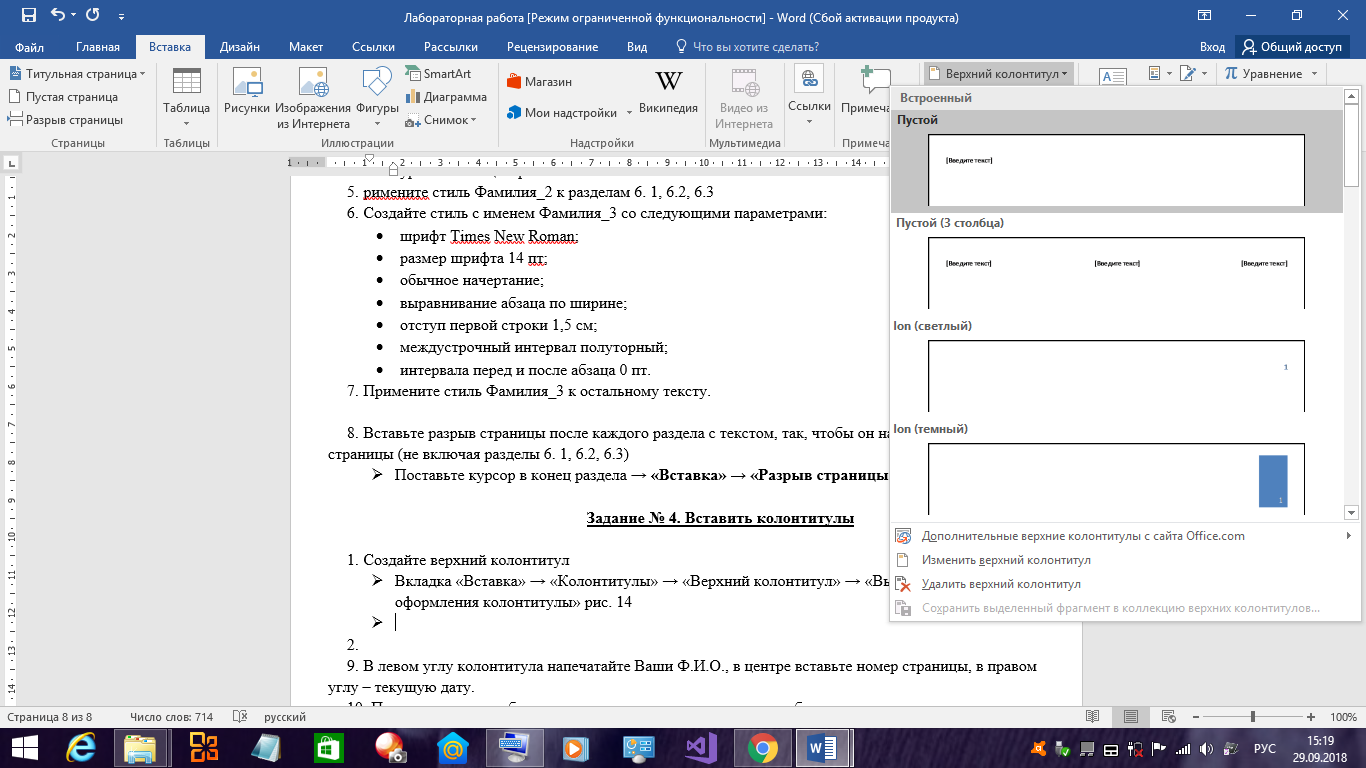Switch to the Рецензирование tab
This screenshot has height=768, width=1366.
tap(552, 47)
